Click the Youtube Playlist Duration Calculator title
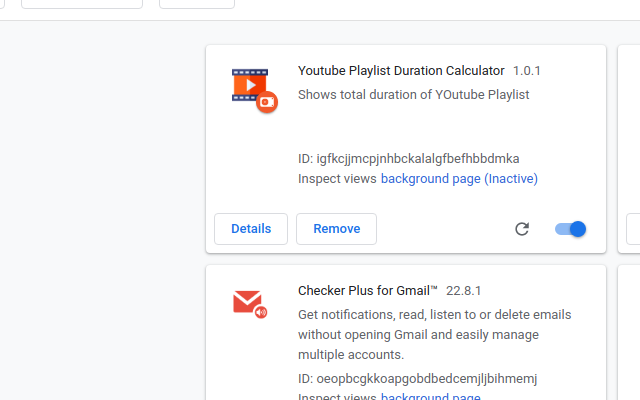640x400 pixels. click(x=401, y=71)
